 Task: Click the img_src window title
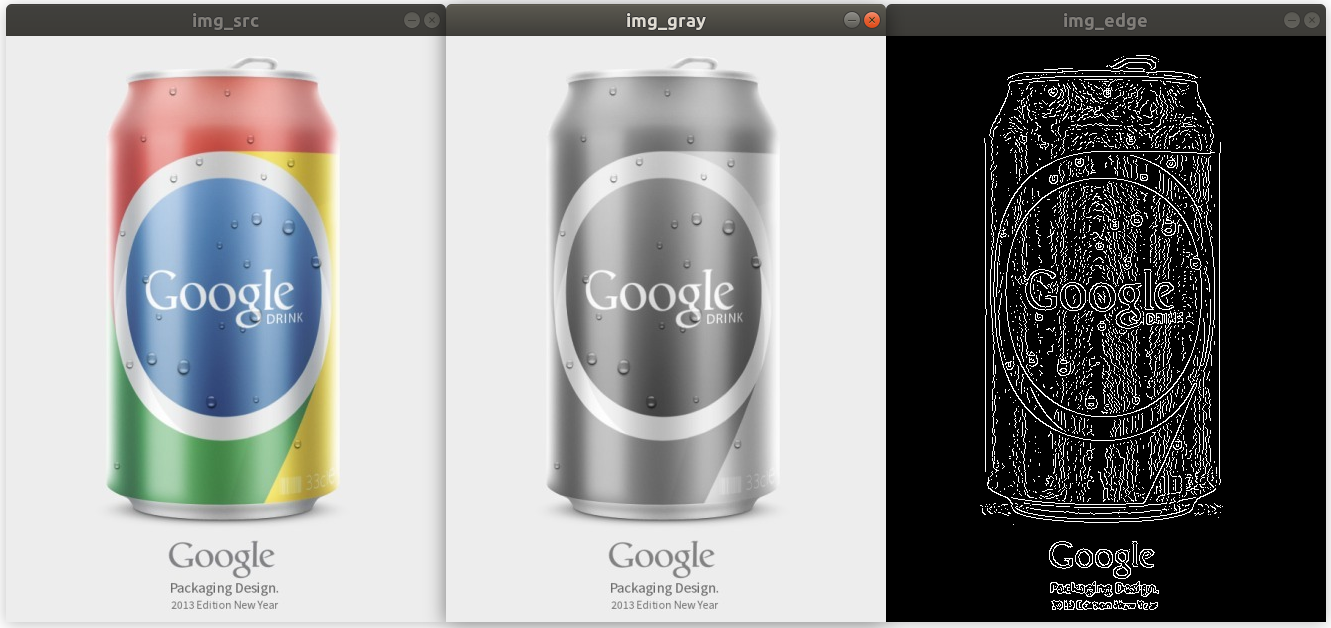[x=225, y=20]
